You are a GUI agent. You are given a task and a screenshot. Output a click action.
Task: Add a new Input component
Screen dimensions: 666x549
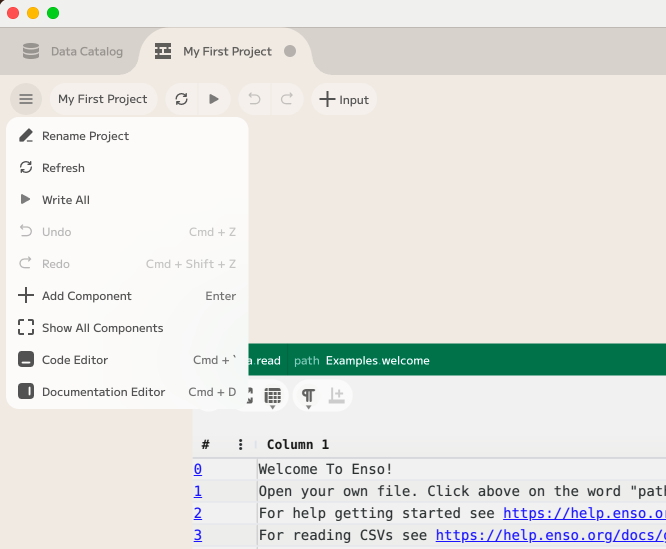(344, 99)
